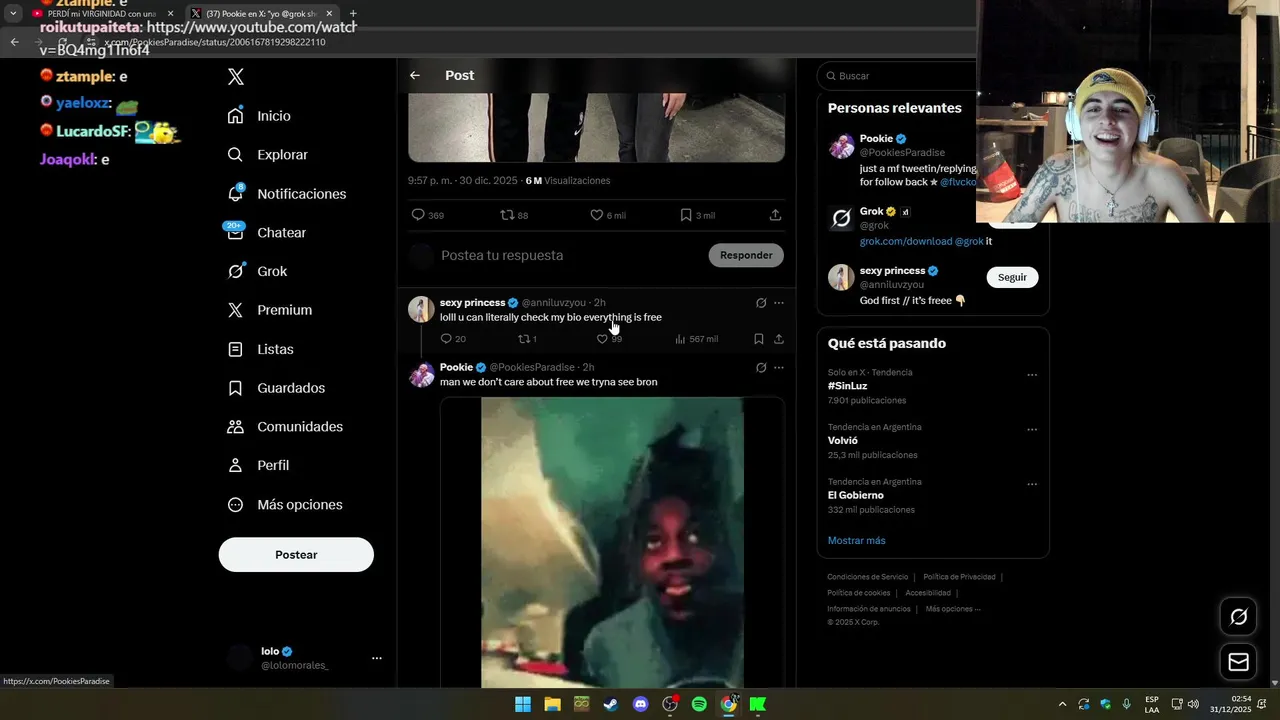Click Grok icon on sexy princess reply
1280x720 pixels.
(761, 303)
